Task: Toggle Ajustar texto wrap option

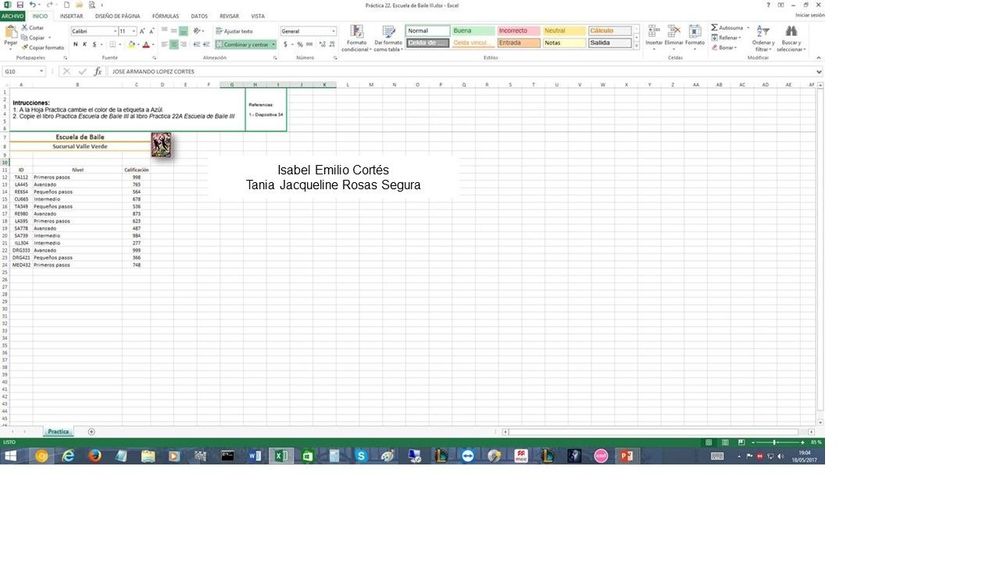Action: tap(235, 31)
